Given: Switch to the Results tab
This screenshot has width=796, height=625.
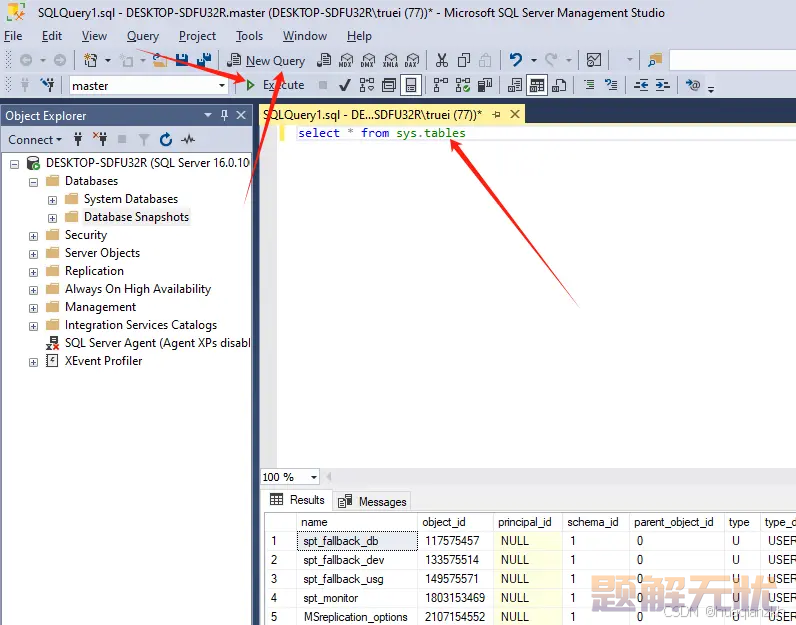Looking at the screenshot, I should coord(297,500).
